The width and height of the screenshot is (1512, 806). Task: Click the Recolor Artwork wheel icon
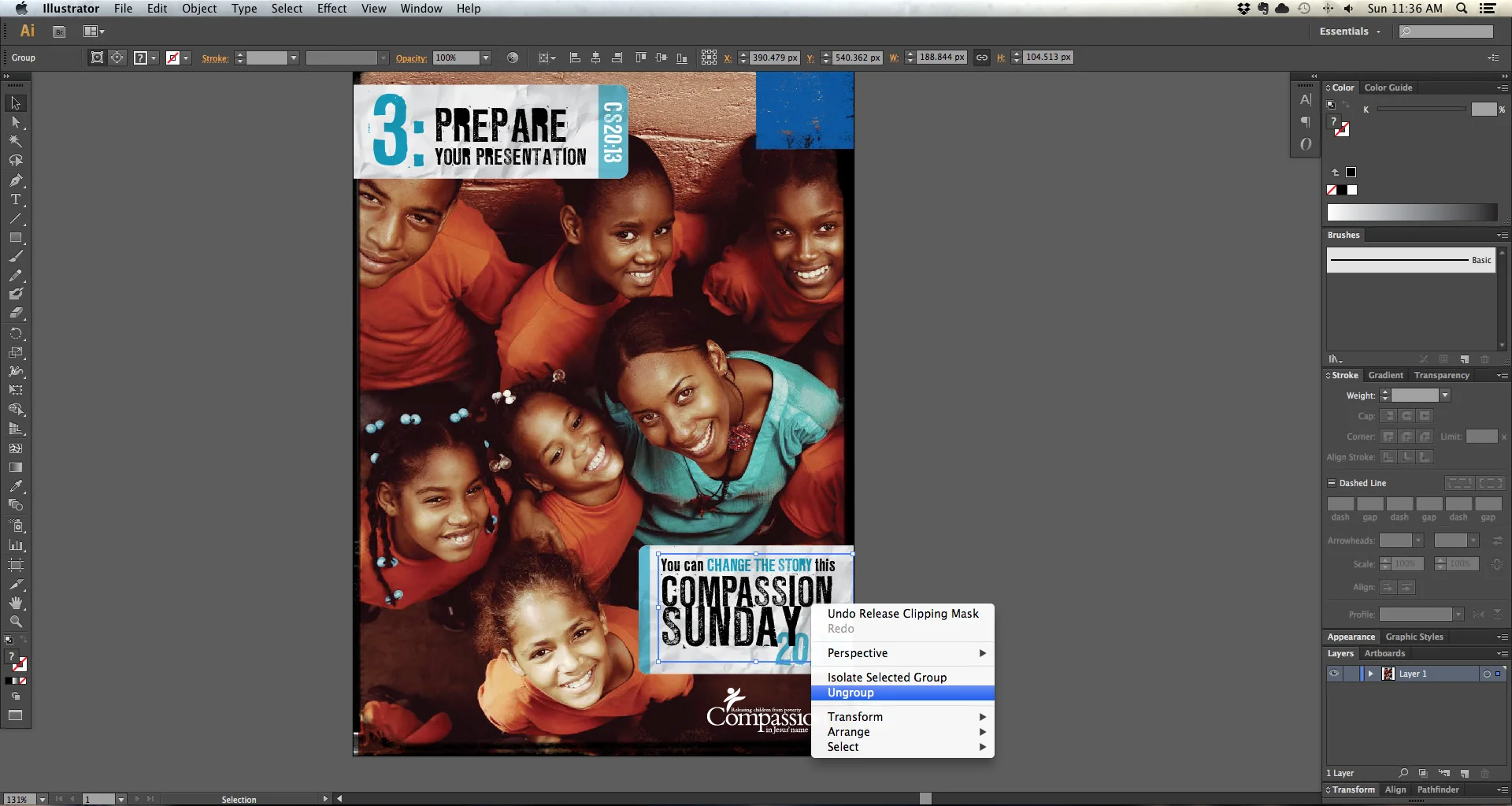[x=513, y=58]
